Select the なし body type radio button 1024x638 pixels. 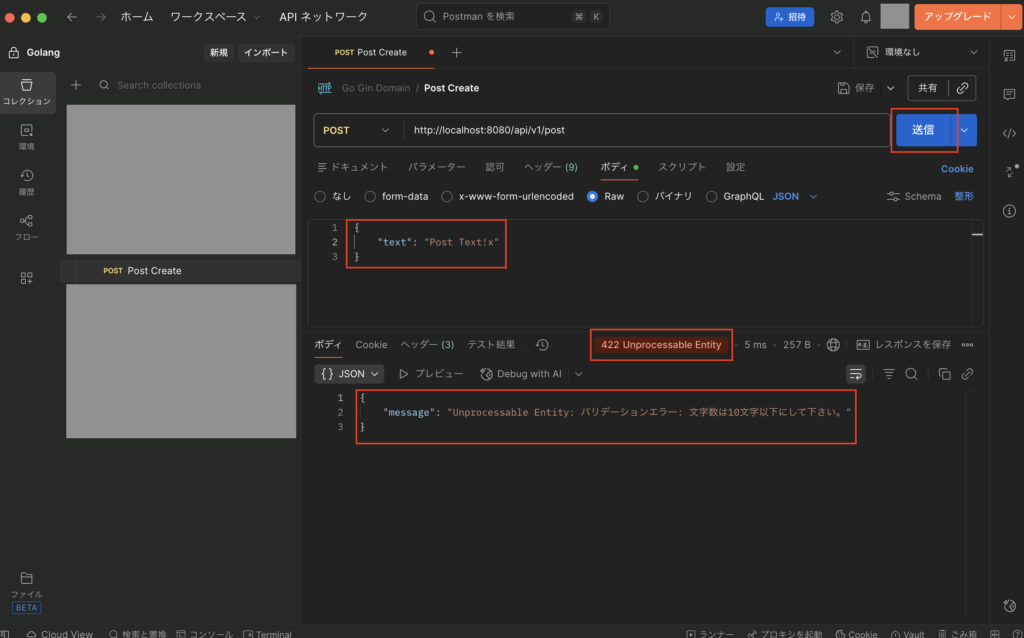coord(320,197)
